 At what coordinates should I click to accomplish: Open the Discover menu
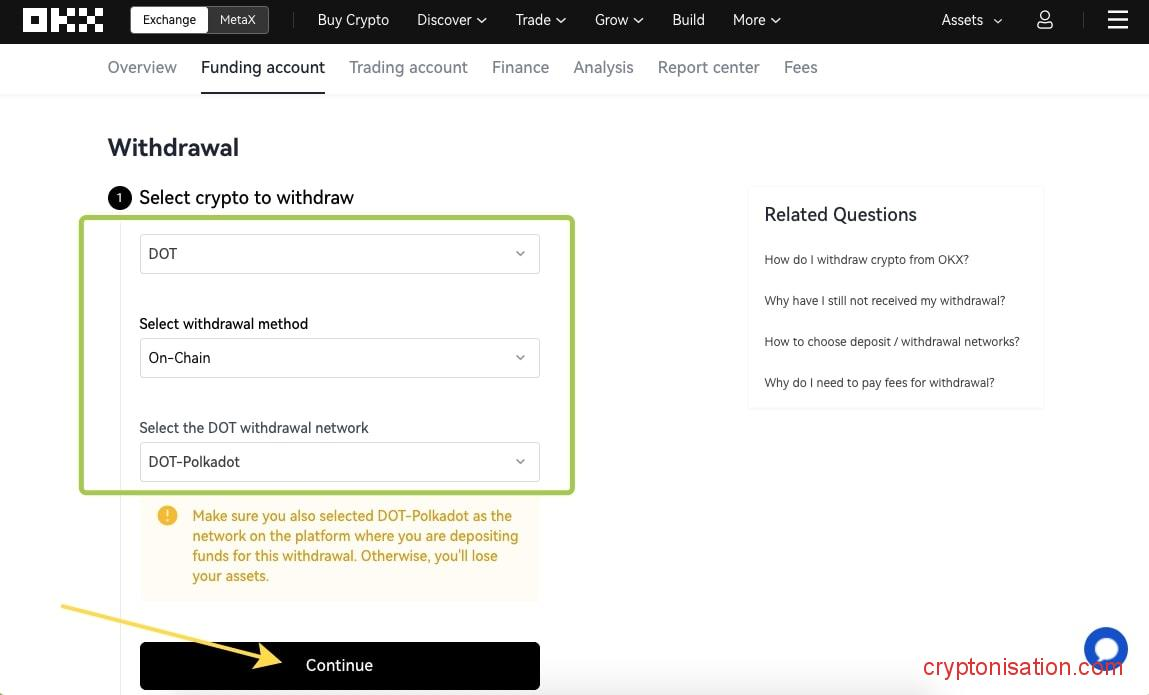452,20
